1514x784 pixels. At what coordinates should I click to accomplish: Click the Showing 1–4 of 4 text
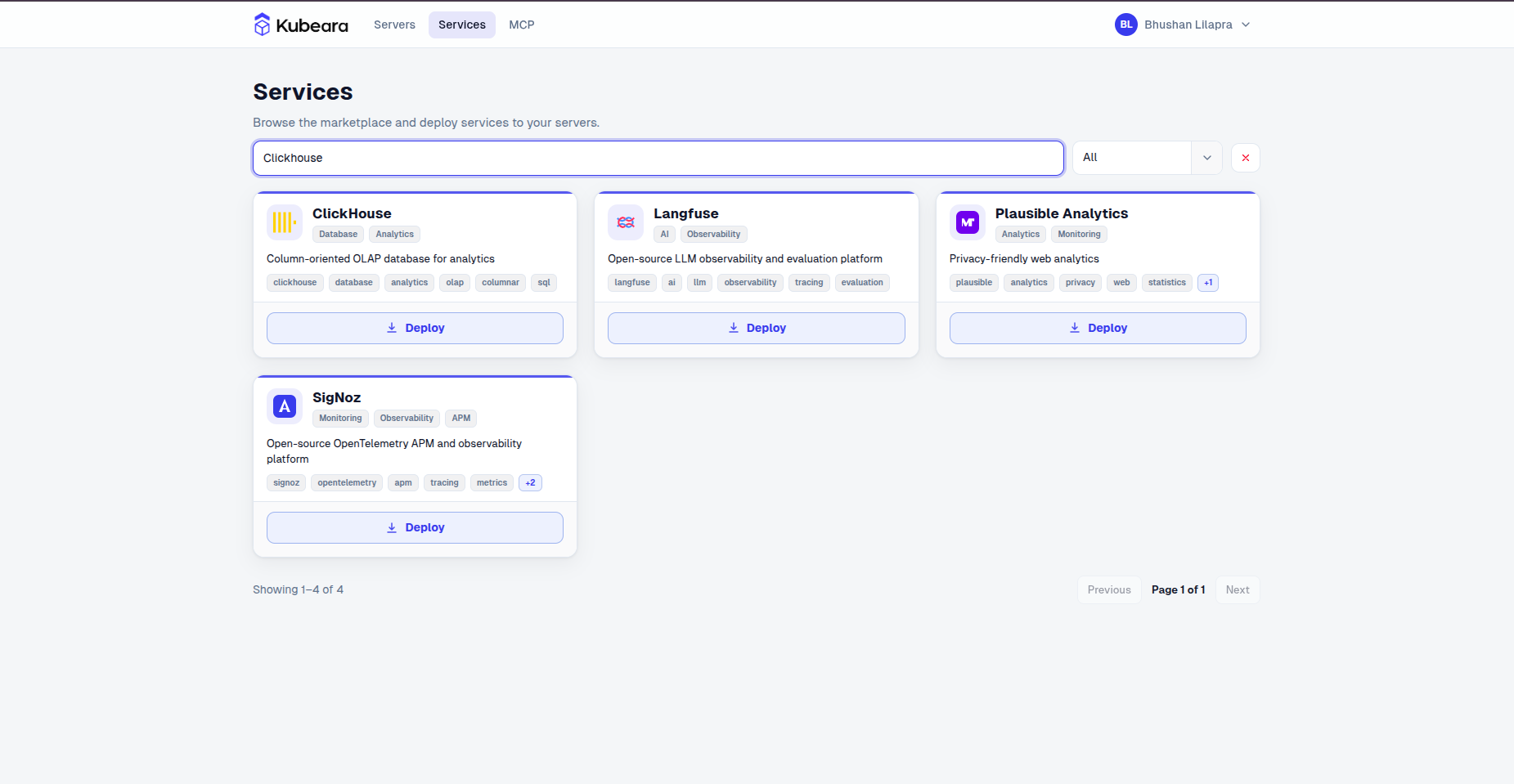pyautogui.click(x=298, y=589)
